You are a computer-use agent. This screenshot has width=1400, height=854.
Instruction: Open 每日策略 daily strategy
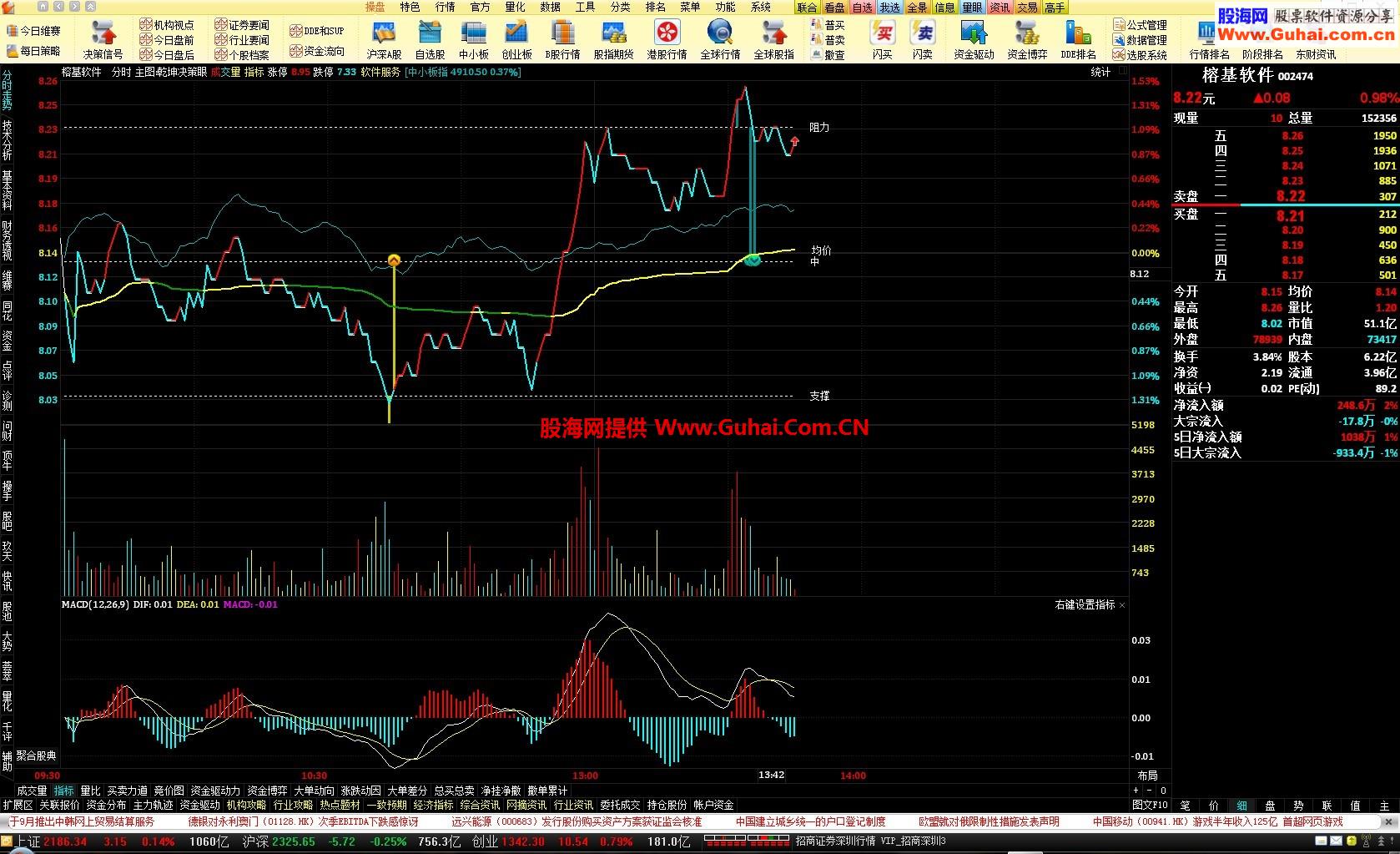[34, 51]
